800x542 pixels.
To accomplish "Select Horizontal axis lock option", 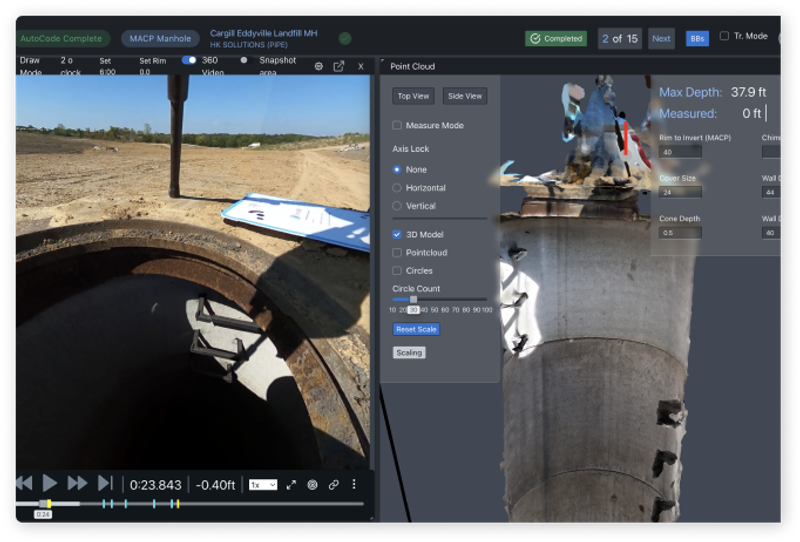I will click(x=396, y=188).
